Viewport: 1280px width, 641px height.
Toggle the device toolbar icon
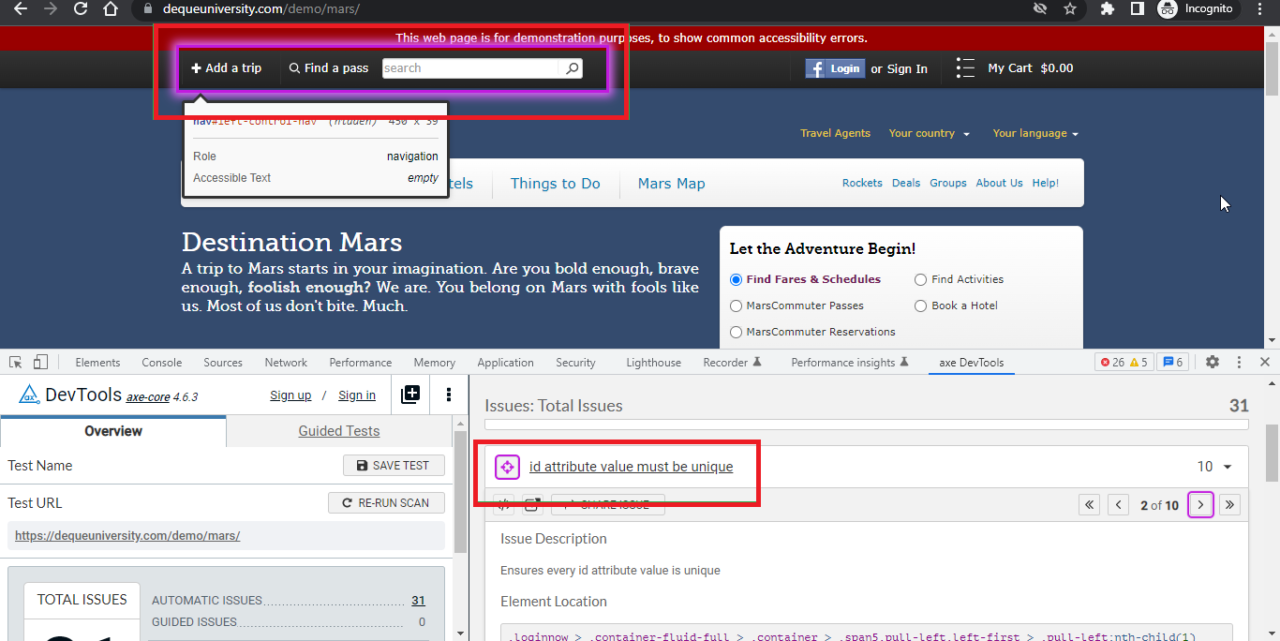click(x=40, y=362)
